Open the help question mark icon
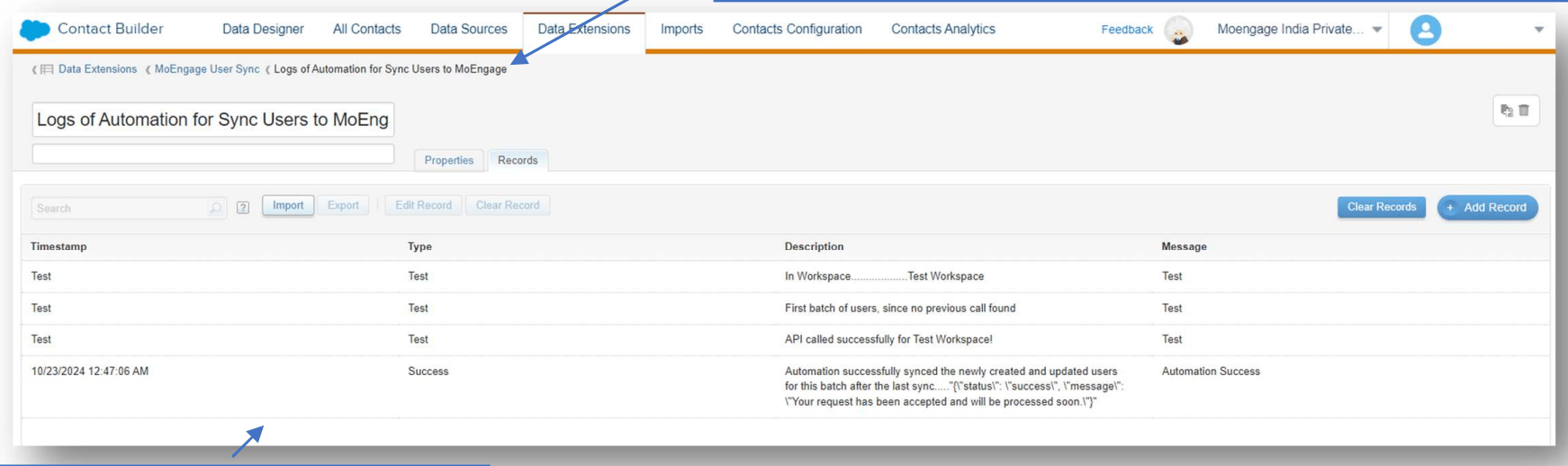The image size is (1568, 466). click(x=243, y=208)
